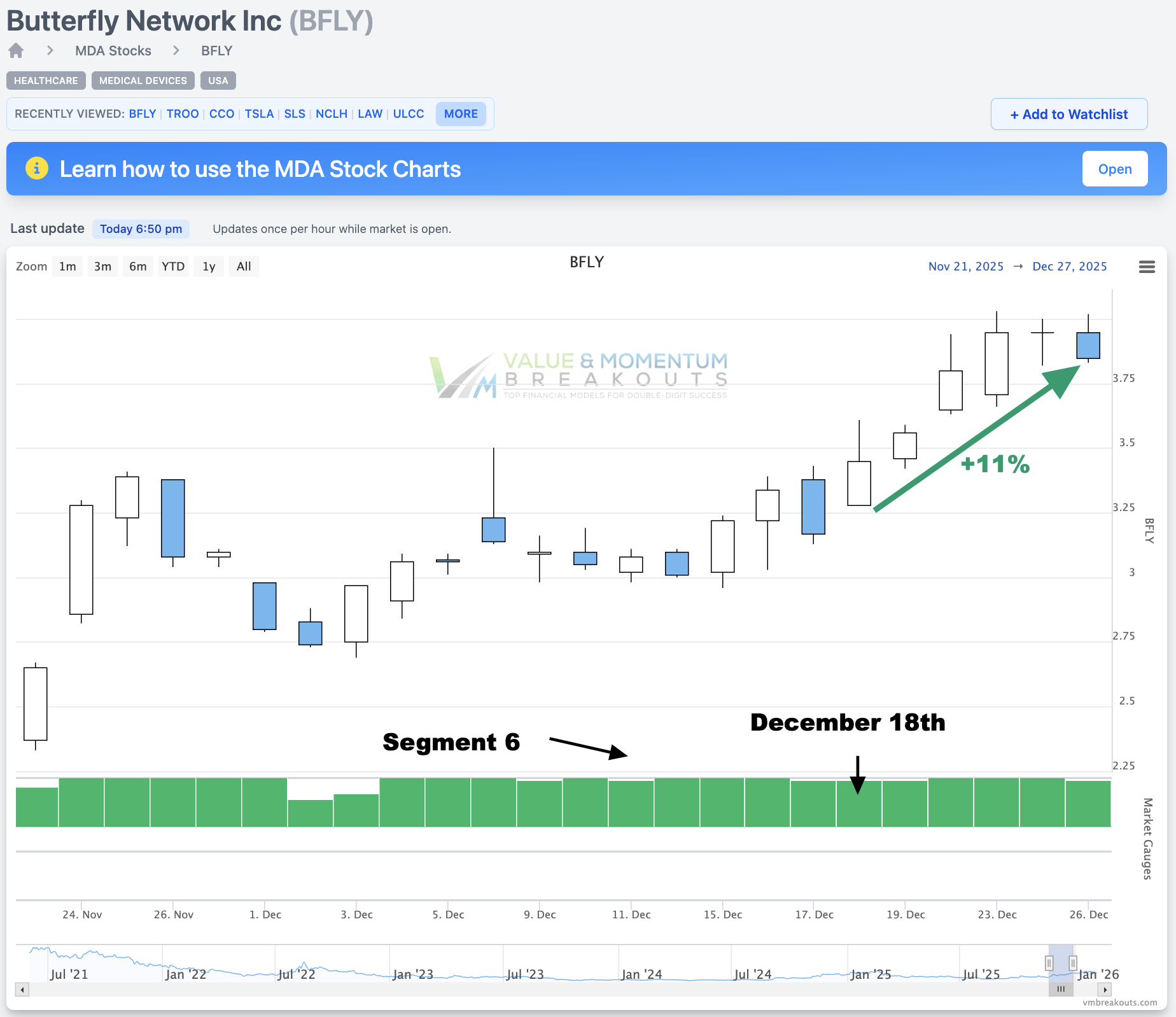Click the yellow info icon in the banner
This screenshot has height=1017, width=1176.
37,168
